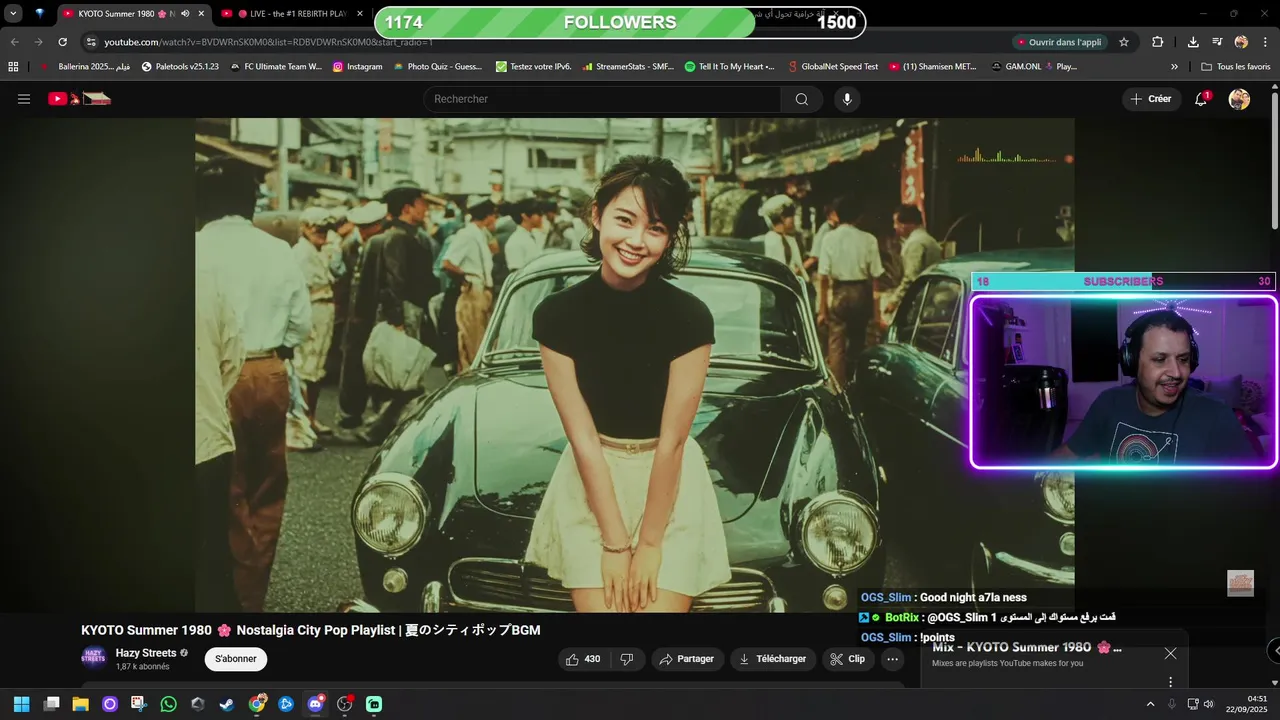Screen dimensions: 1280x720
Task: Open media controls icon in Chrome toolbar
Action: (1217, 42)
